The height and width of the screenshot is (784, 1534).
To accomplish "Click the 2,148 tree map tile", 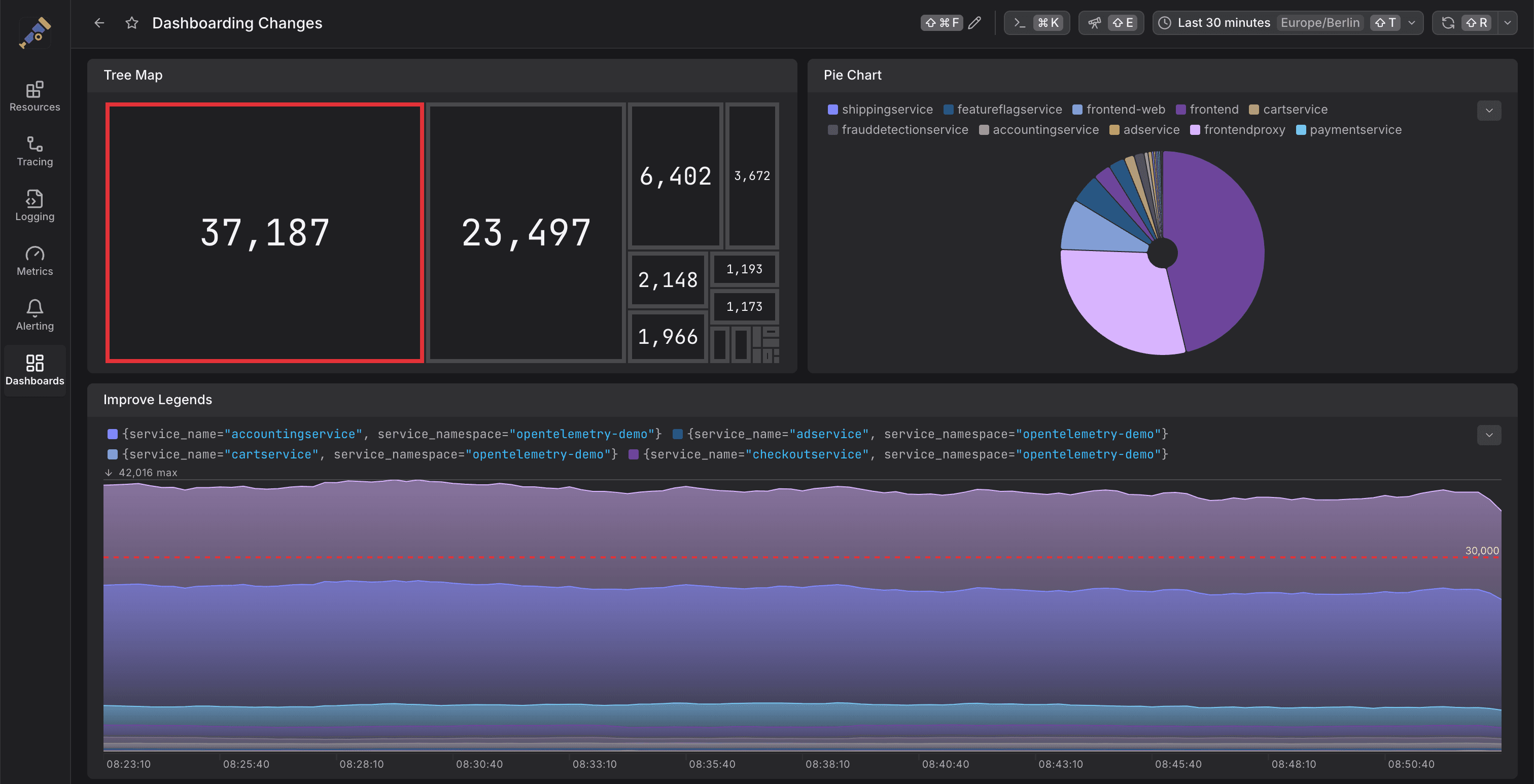I will point(668,280).
